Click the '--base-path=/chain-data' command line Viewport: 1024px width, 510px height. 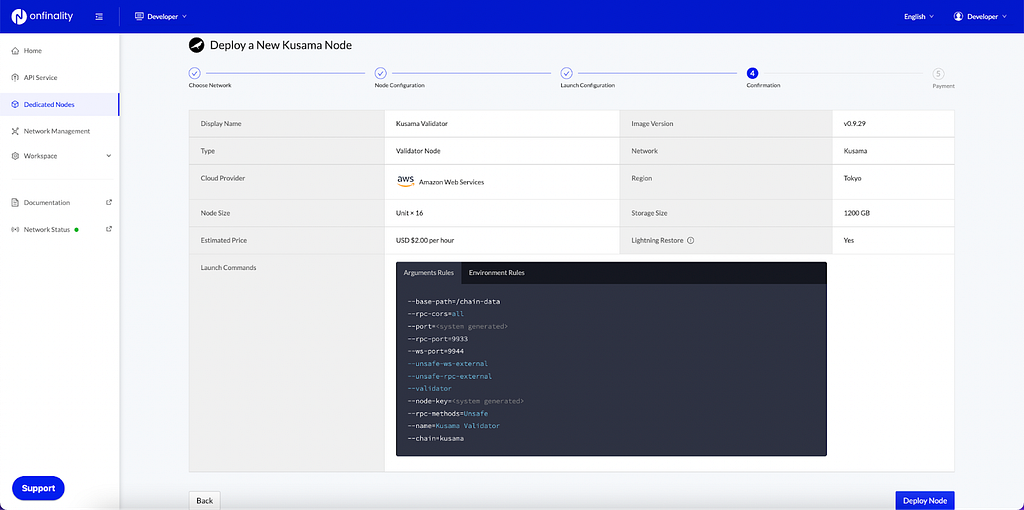tap(453, 301)
